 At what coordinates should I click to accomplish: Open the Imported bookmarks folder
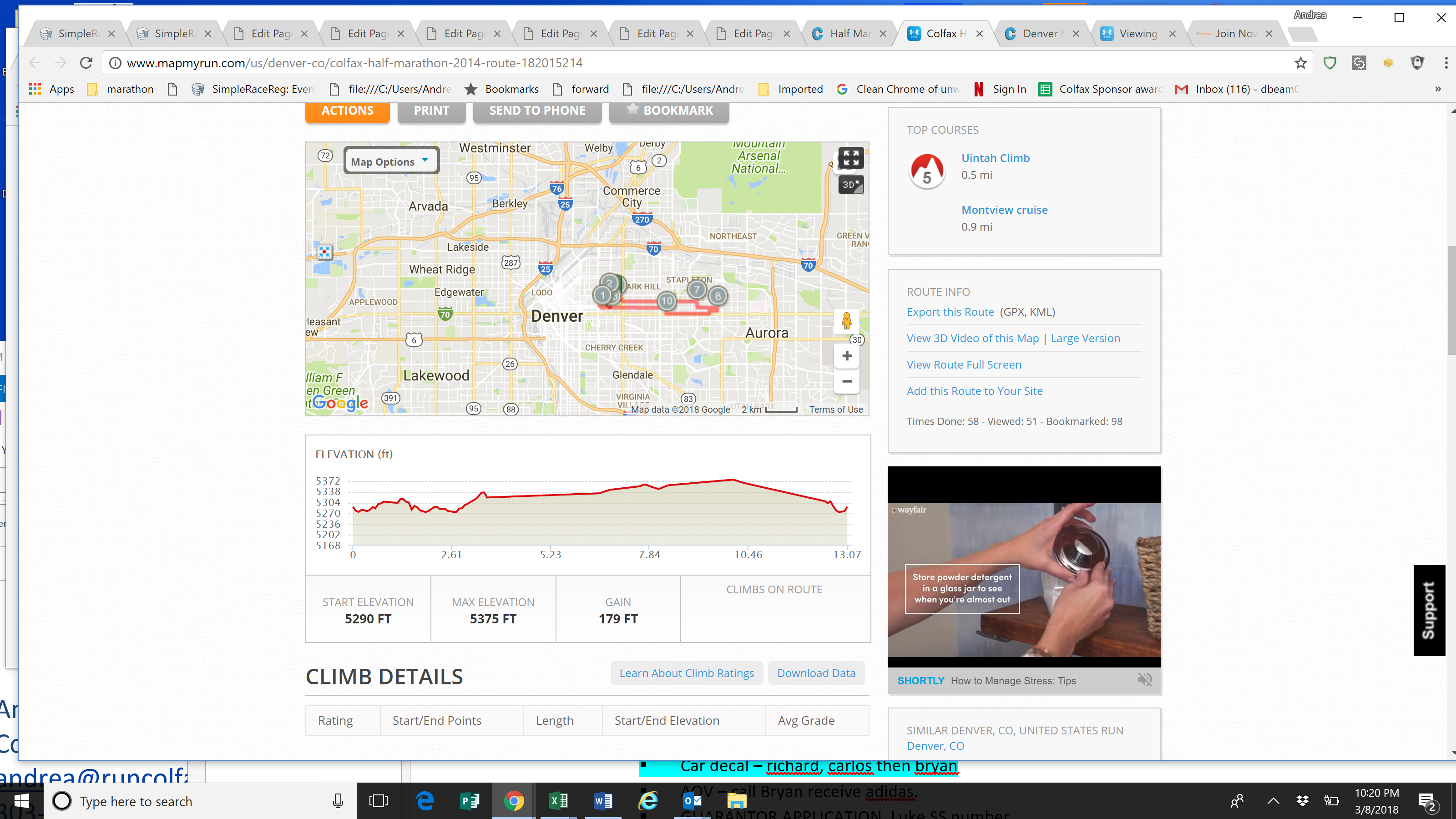(791, 89)
